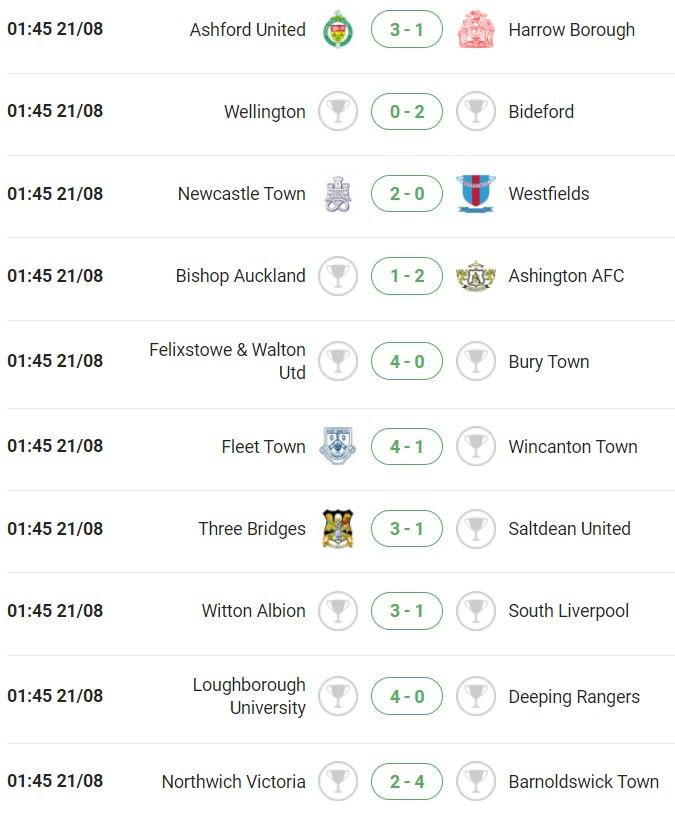Image resolution: width=675 pixels, height=813 pixels.
Task: Click Wincanton Town's placeholder trophy icon
Action: (476, 447)
